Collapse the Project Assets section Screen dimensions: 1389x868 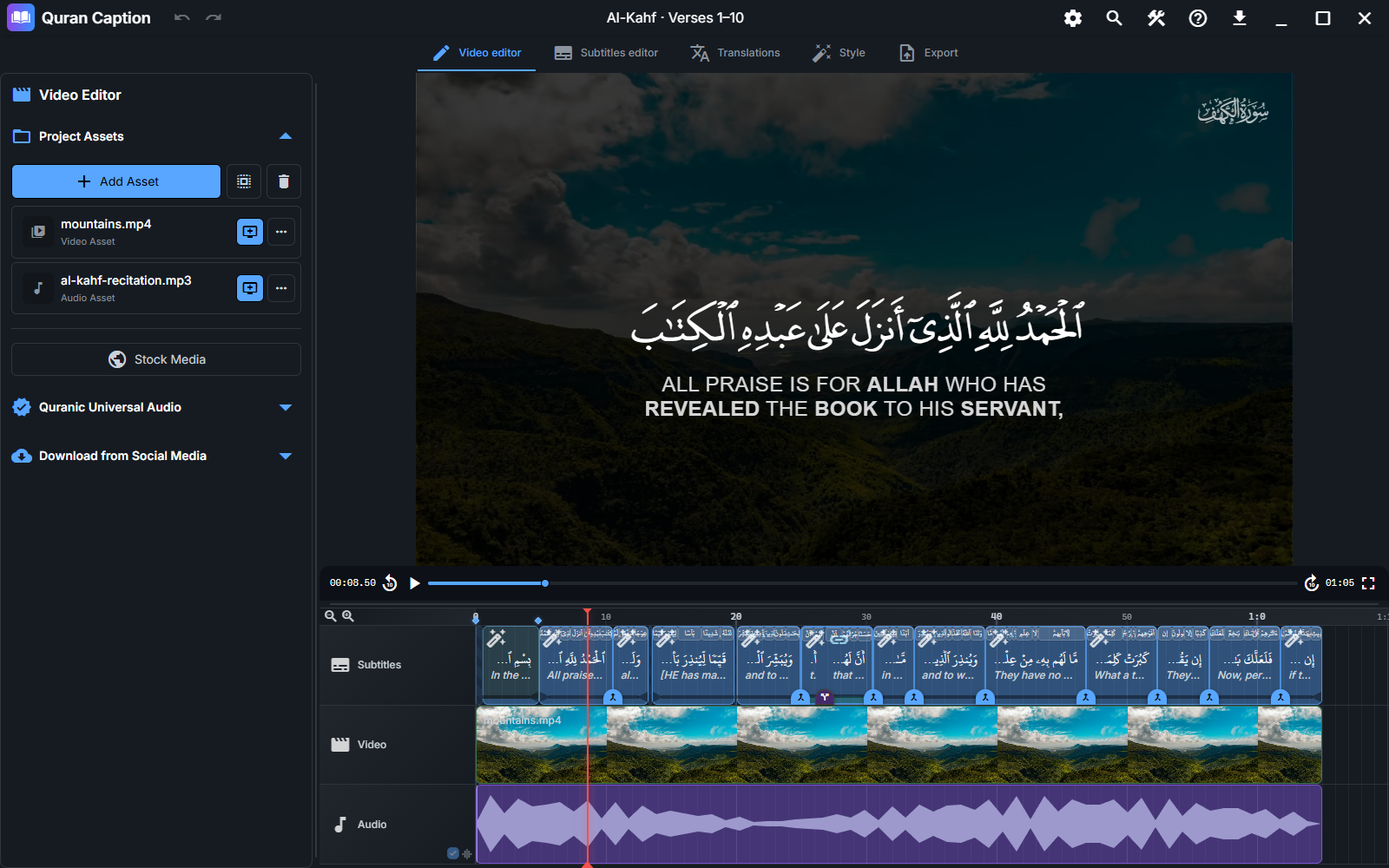[x=286, y=136]
